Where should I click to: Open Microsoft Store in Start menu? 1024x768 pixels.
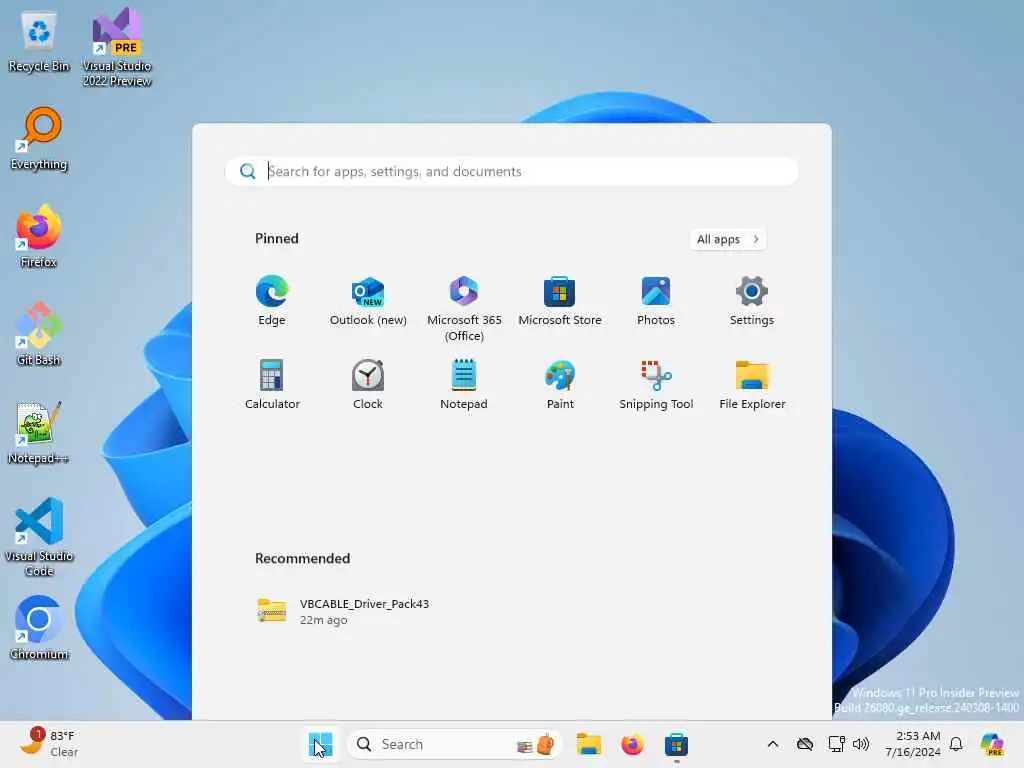click(560, 301)
